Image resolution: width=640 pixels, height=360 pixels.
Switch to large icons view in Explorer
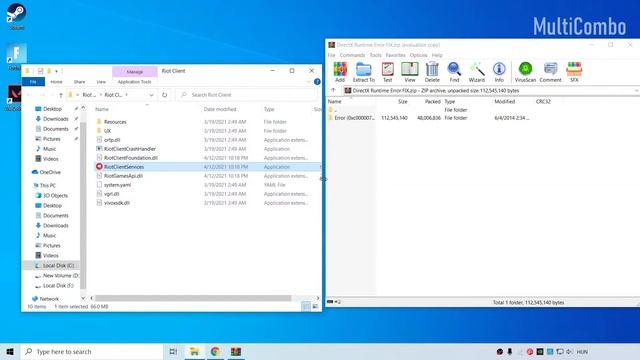pyautogui.click(x=315, y=307)
